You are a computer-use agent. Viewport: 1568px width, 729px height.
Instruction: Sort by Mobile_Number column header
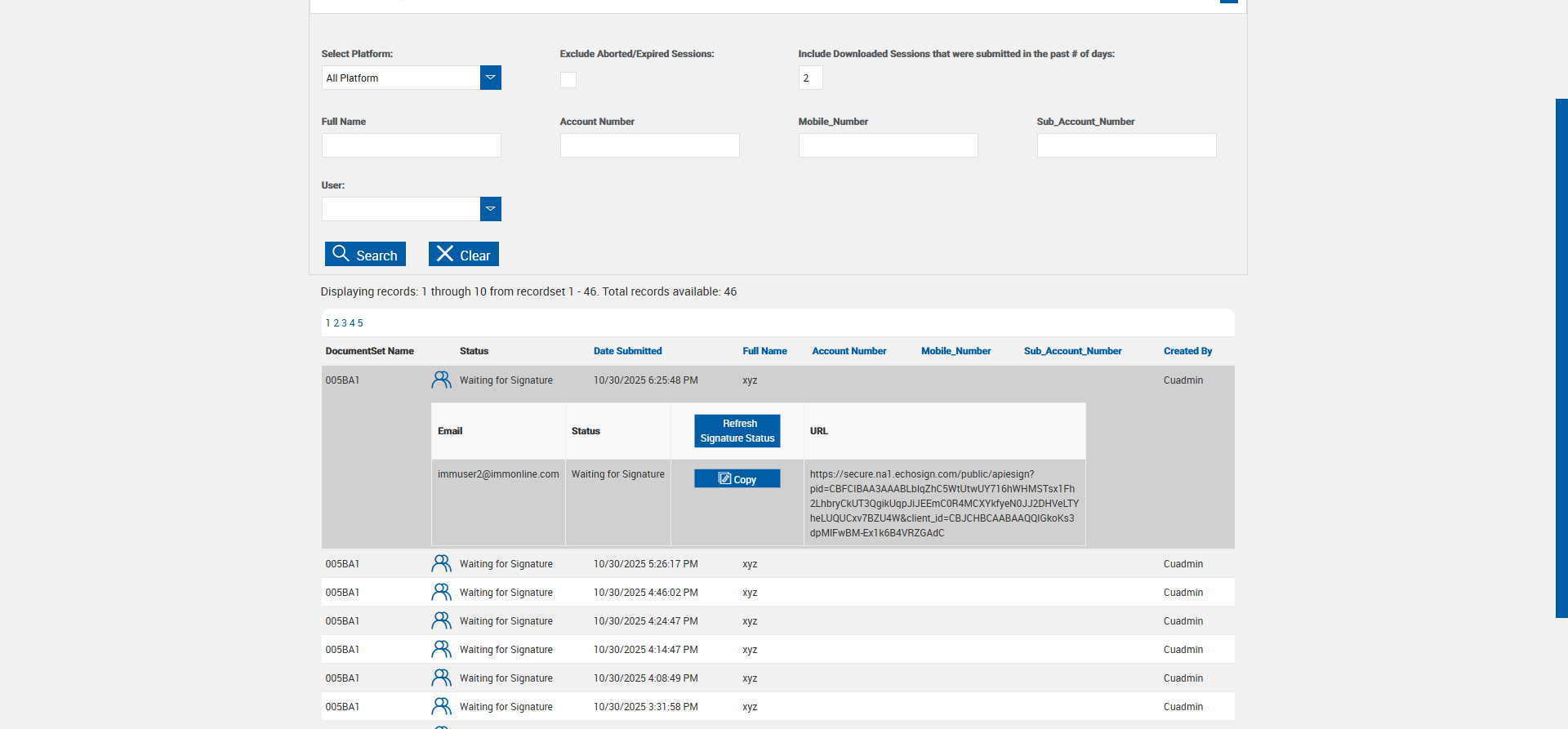point(955,351)
